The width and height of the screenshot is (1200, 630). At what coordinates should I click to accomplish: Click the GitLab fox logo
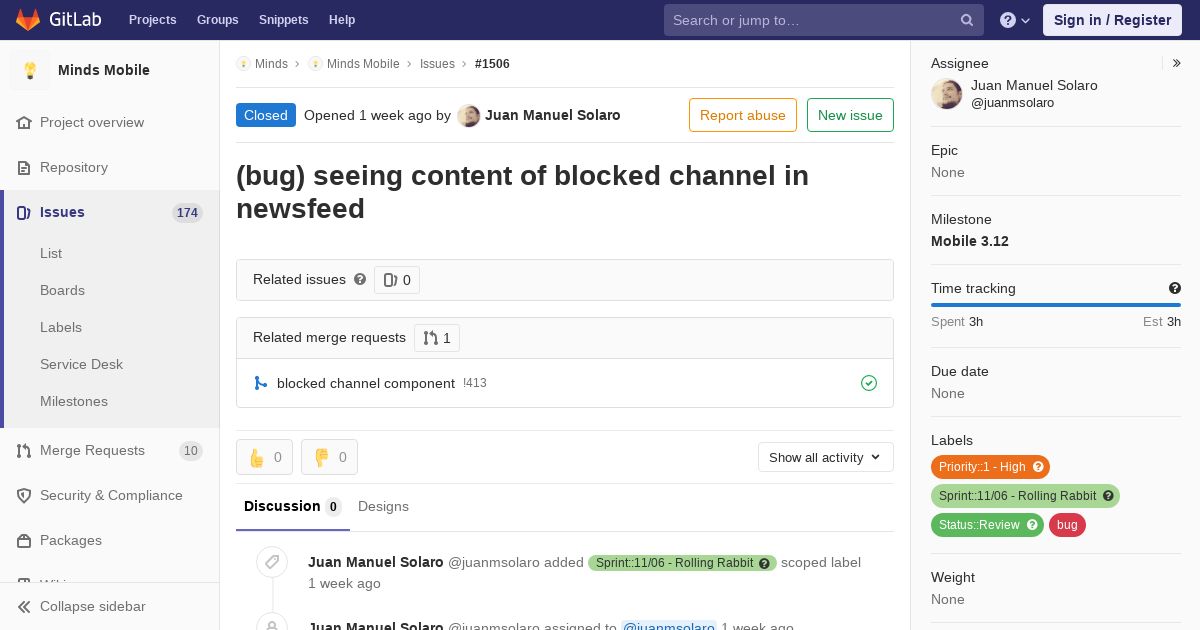(28, 20)
